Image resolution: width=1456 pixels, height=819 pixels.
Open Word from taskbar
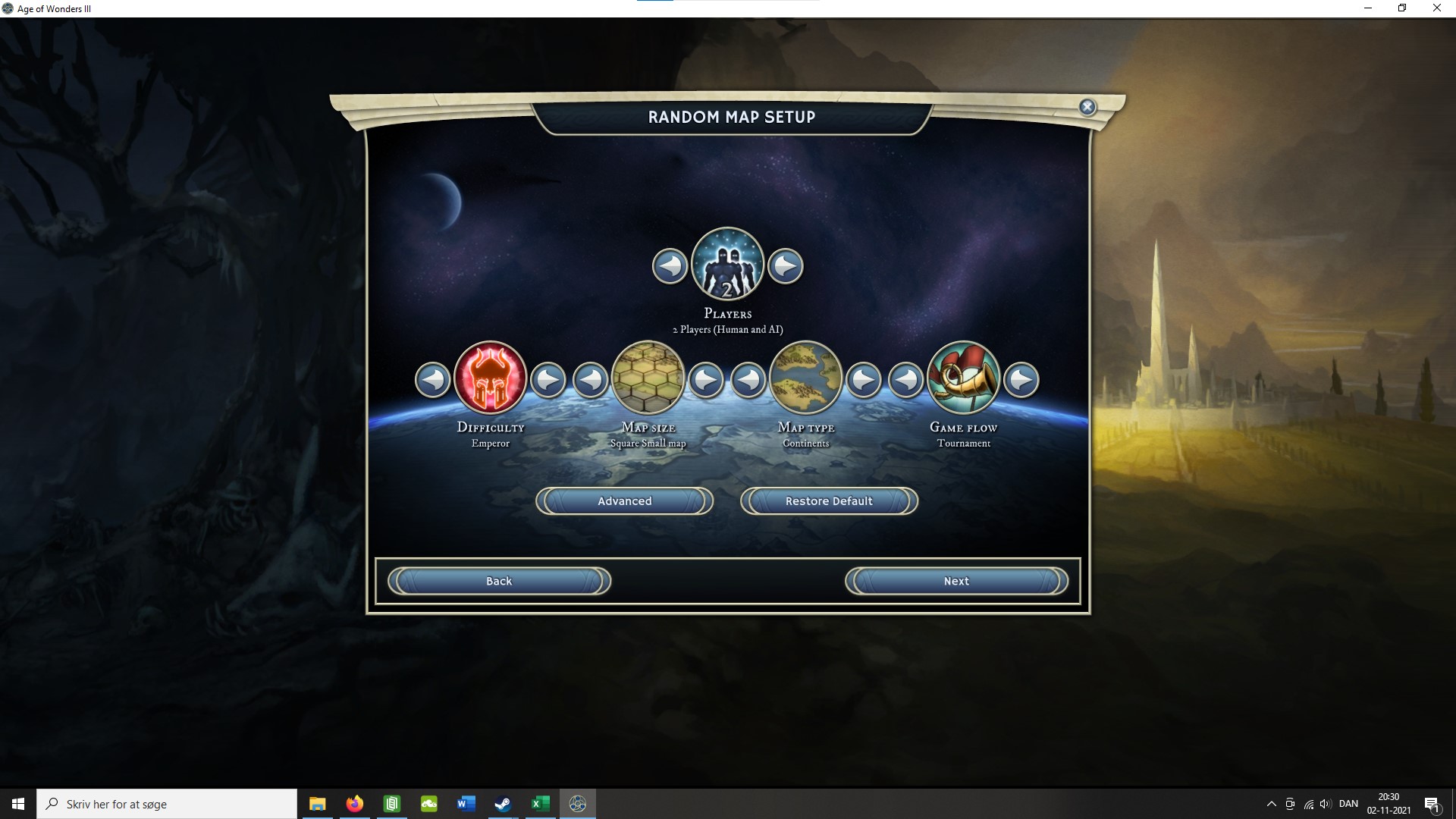point(466,804)
